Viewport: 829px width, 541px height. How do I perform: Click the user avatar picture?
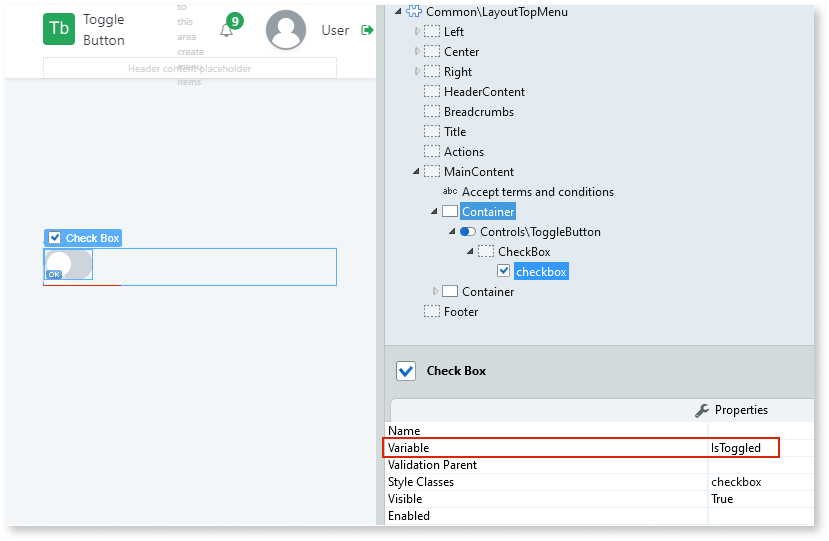click(x=286, y=30)
